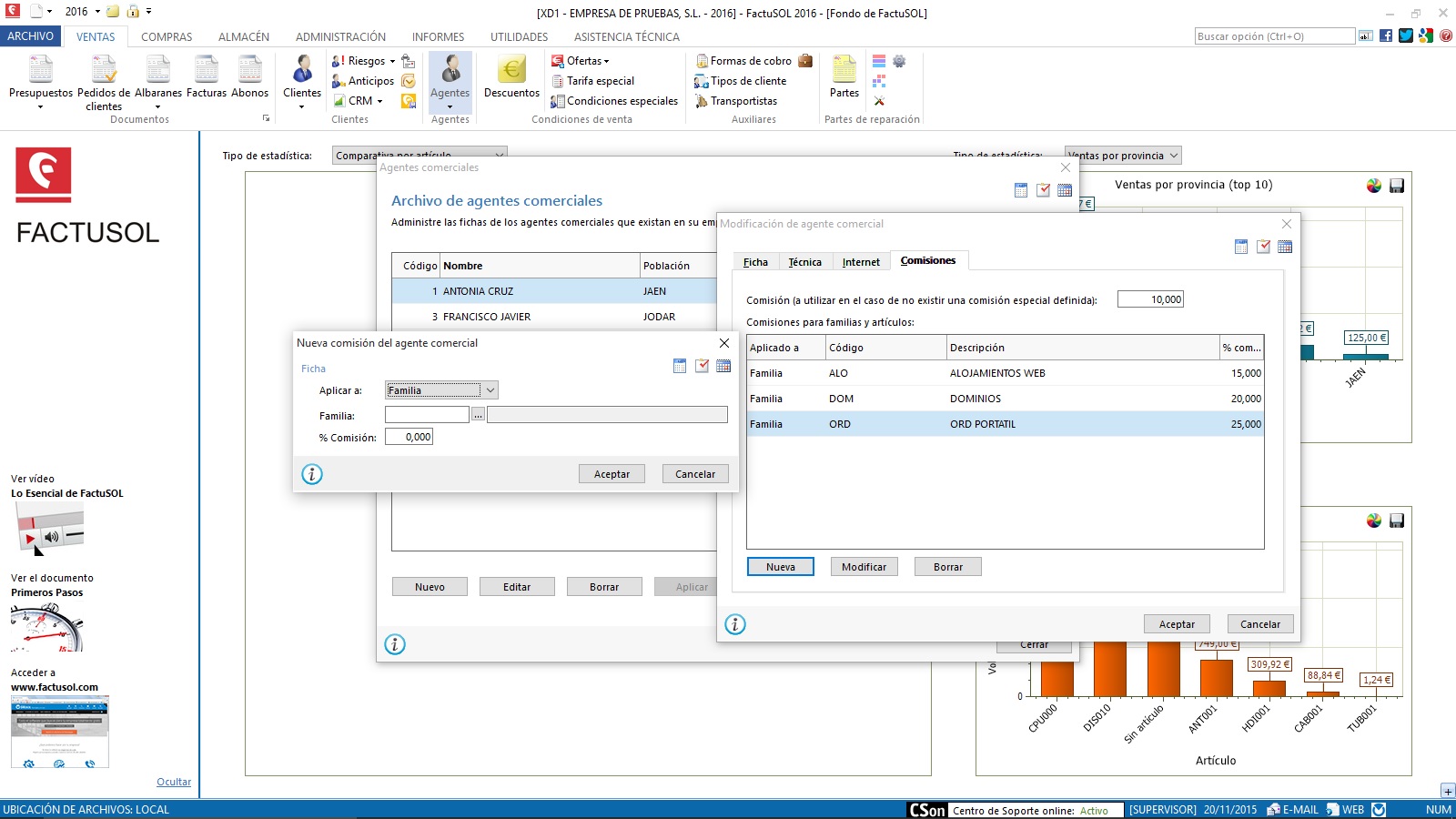1456x819 pixels.
Task: Switch to the INFORMES ribbon tab
Action: [438, 36]
